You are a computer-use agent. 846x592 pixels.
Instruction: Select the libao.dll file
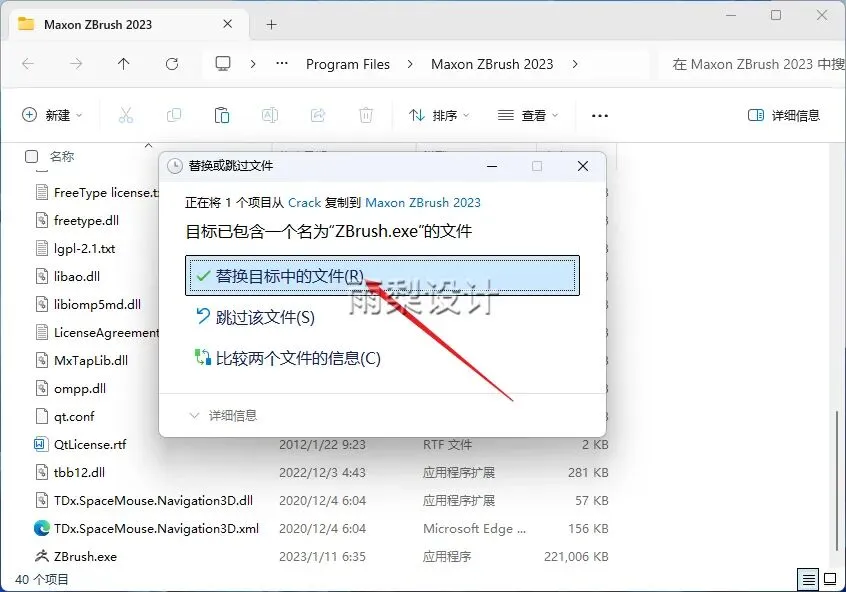(x=77, y=276)
